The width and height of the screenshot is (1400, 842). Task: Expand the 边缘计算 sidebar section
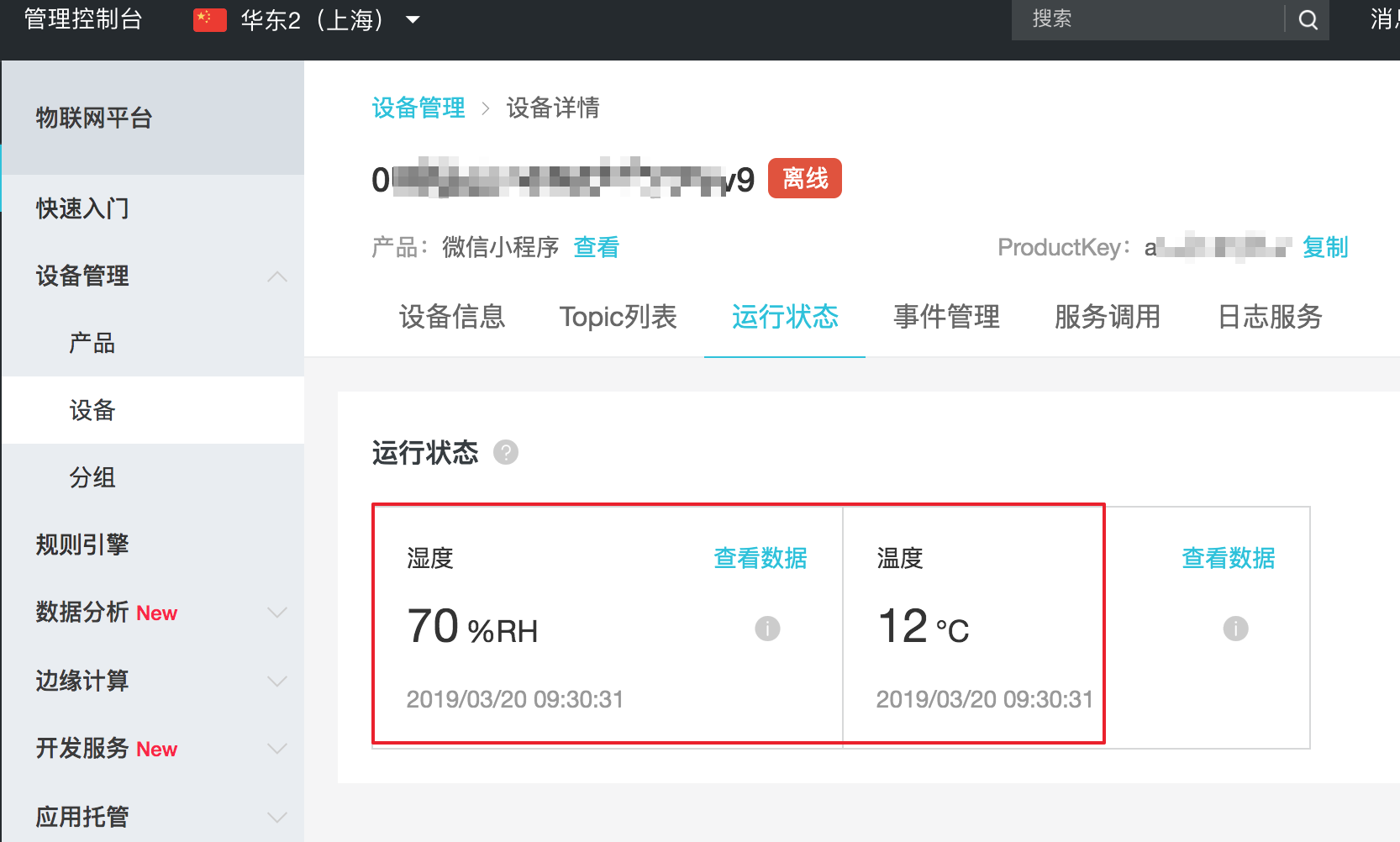click(277, 681)
